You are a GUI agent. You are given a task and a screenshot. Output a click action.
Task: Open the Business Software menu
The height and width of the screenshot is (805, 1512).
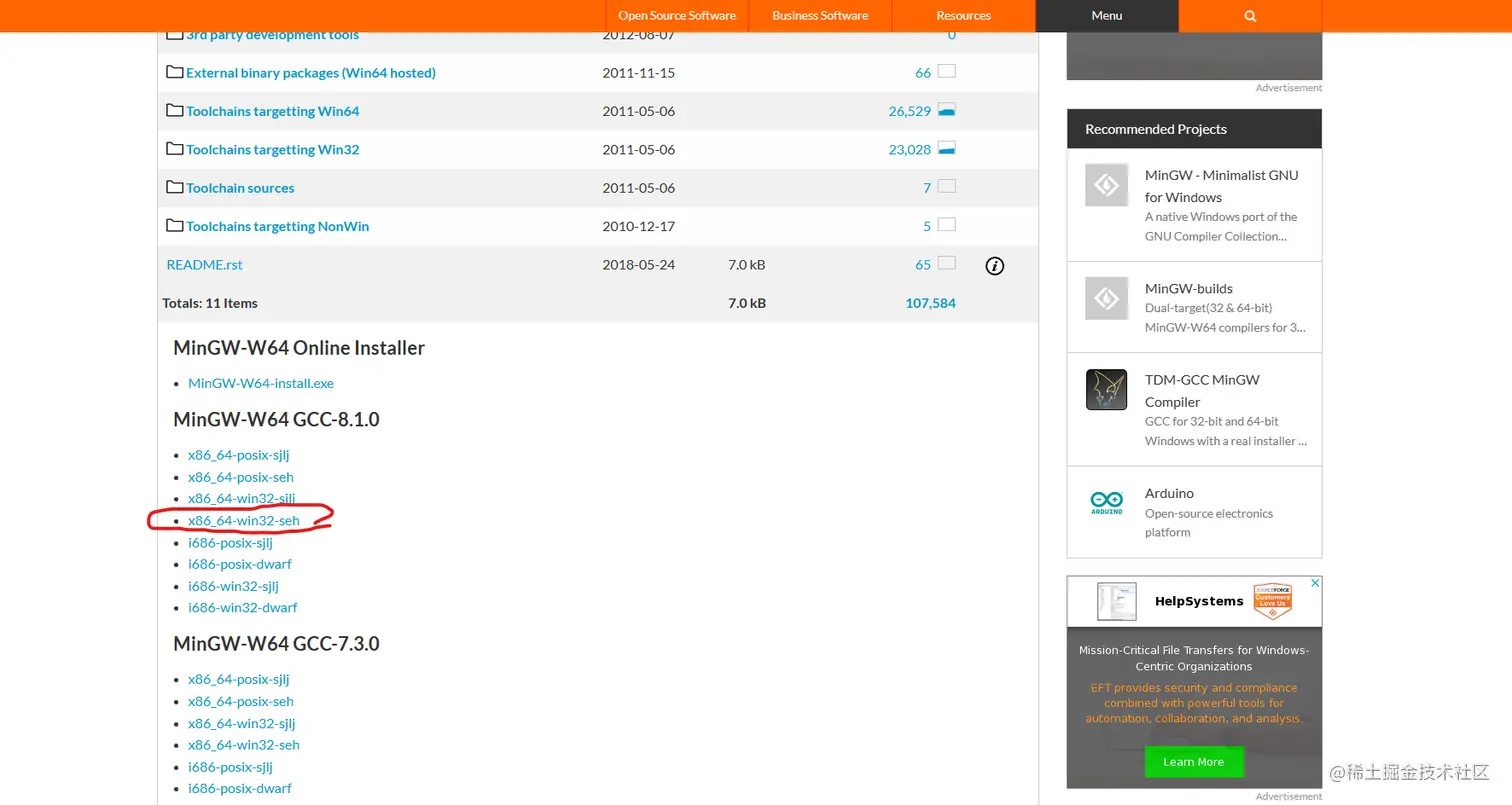point(820,16)
